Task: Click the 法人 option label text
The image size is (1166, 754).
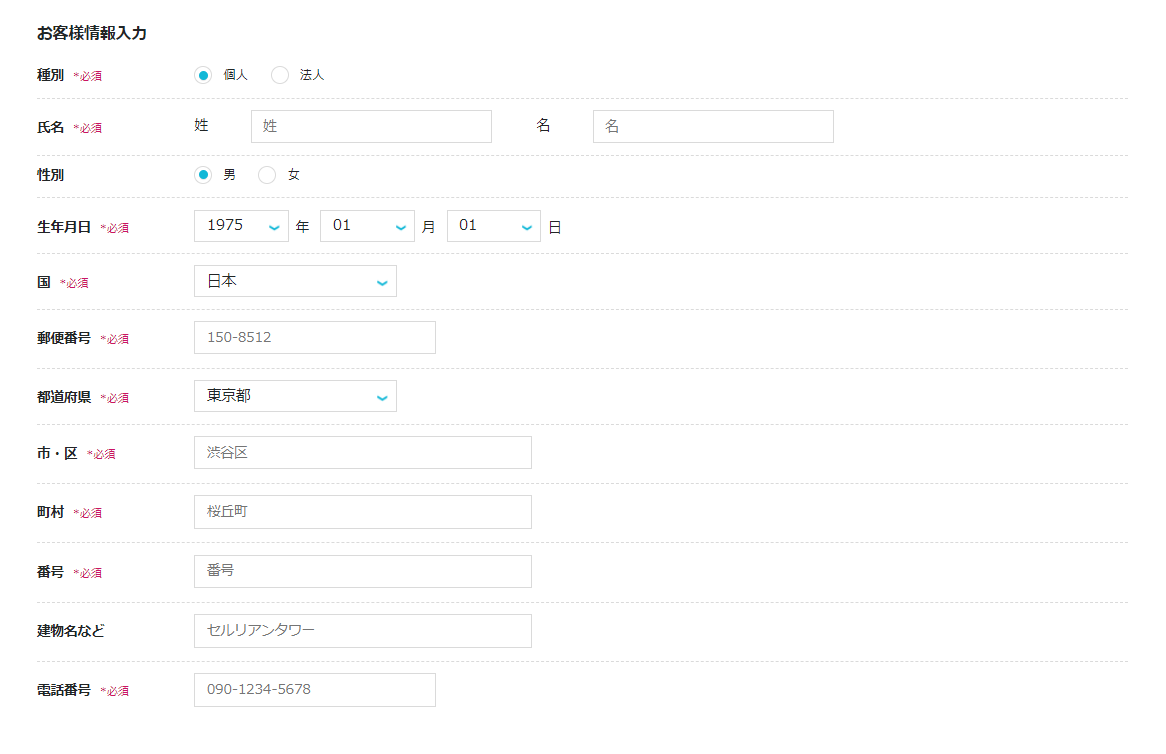Action: pyautogui.click(x=312, y=75)
